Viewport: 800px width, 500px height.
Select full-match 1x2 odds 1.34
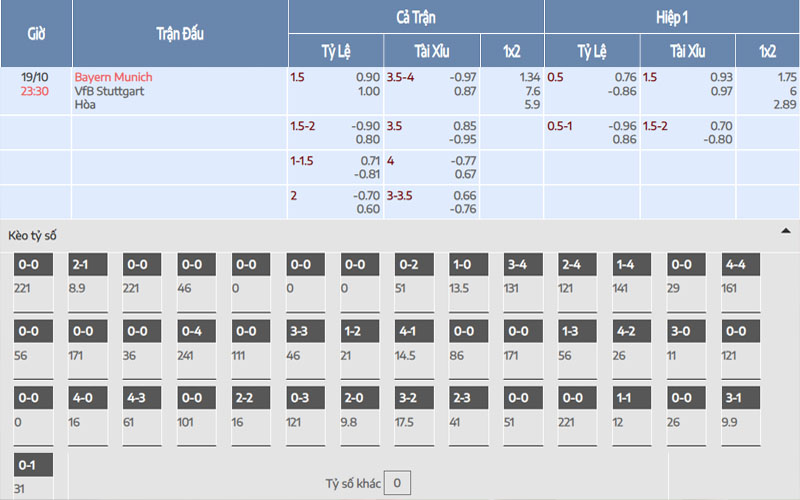(529, 77)
